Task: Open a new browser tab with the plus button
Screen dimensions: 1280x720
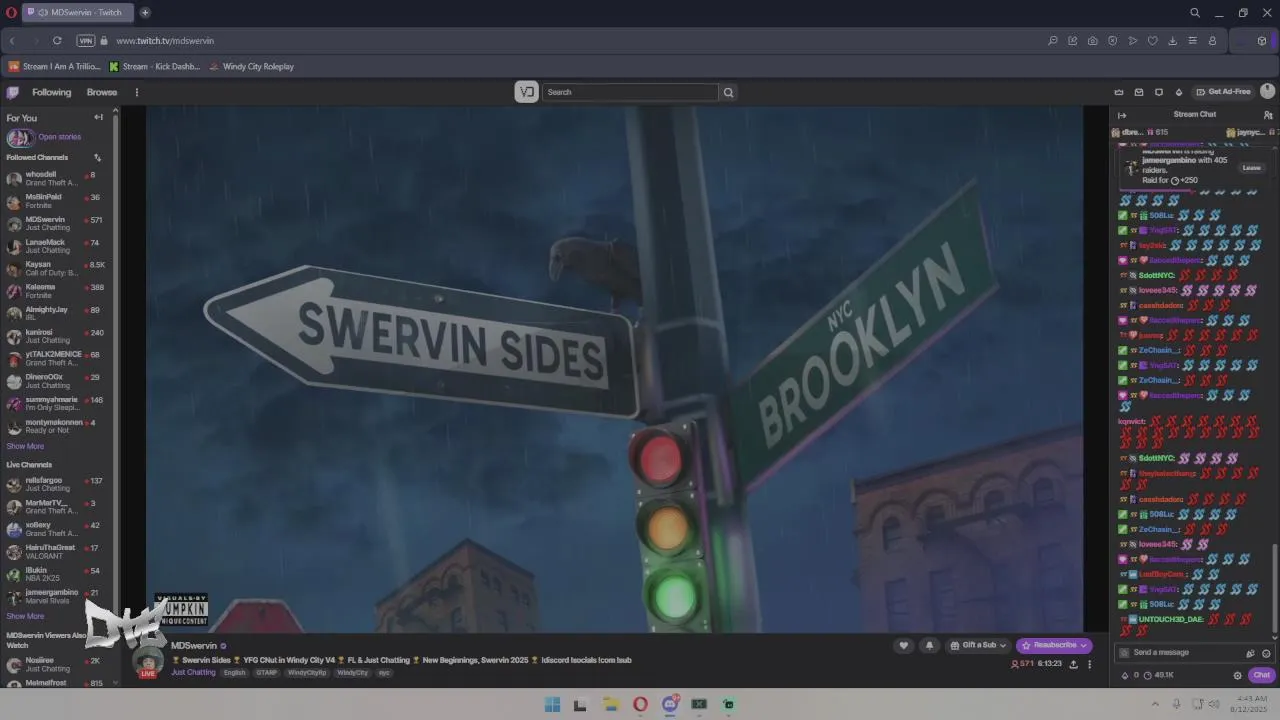Action: pos(145,13)
